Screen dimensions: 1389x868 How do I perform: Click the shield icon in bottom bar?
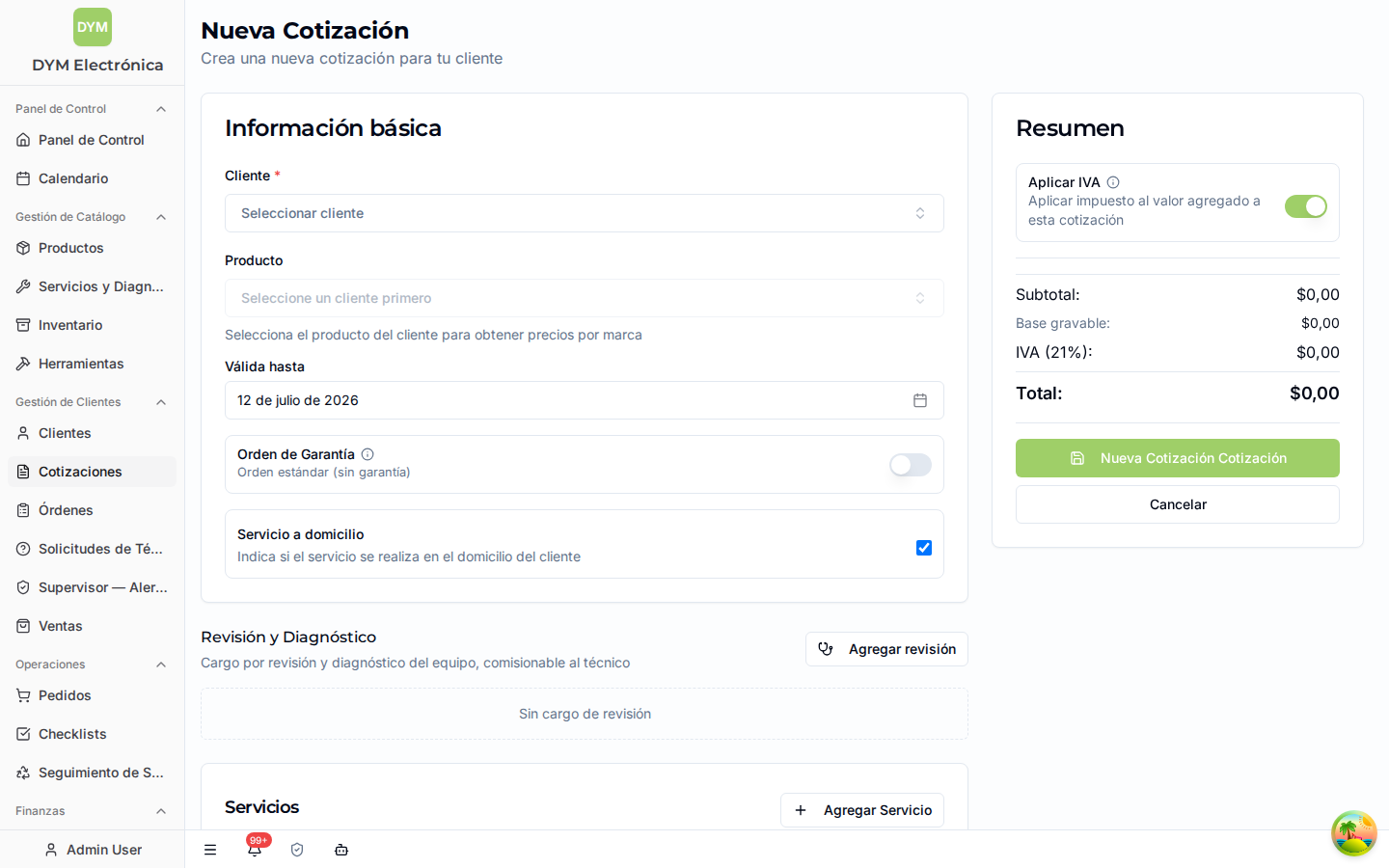click(297, 850)
